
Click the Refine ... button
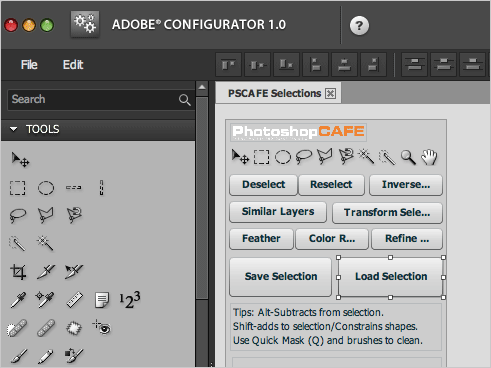[x=407, y=239]
